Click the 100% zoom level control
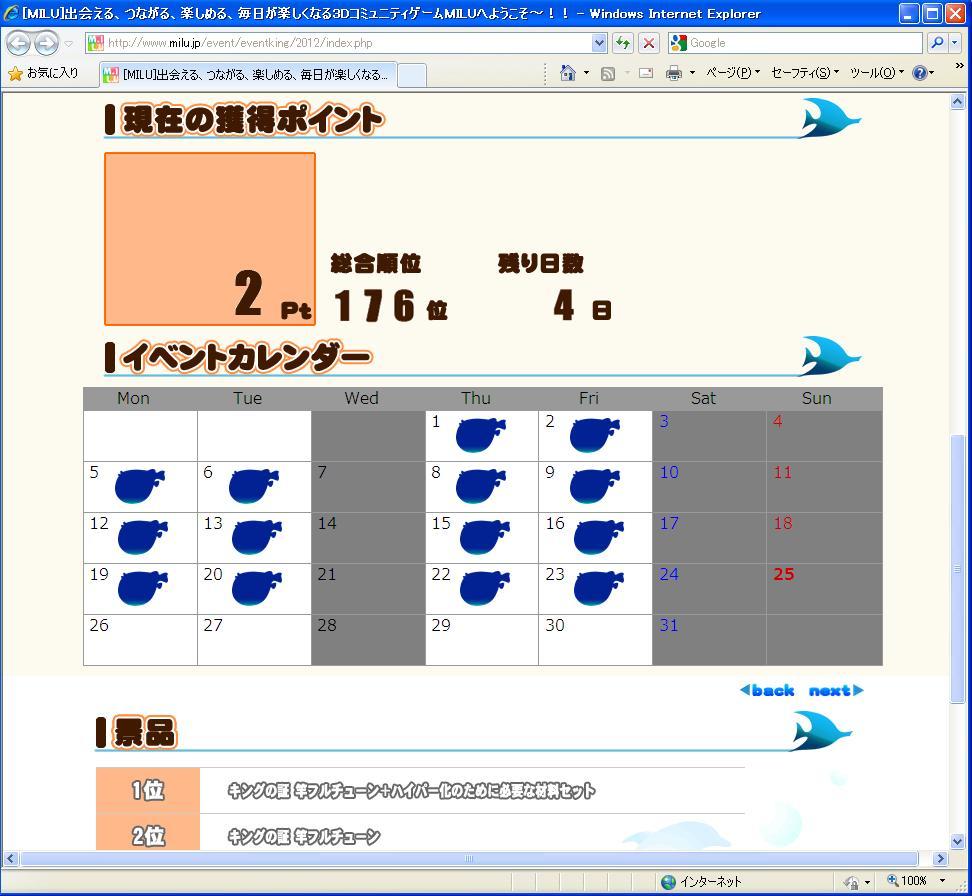Image resolution: width=972 pixels, height=896 pixels. (908, 881)
